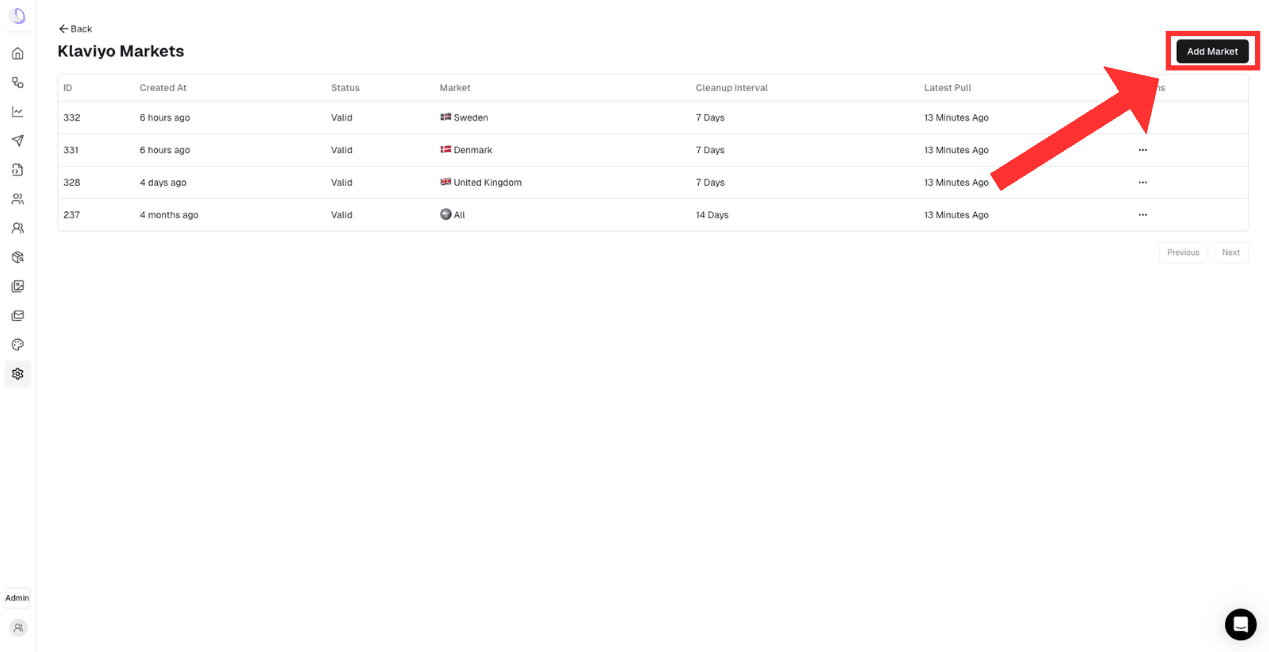Open the color palette icon in sidebar
Image resolution: width=1269 pixels, height=652 pixels.
click(17, 344)
